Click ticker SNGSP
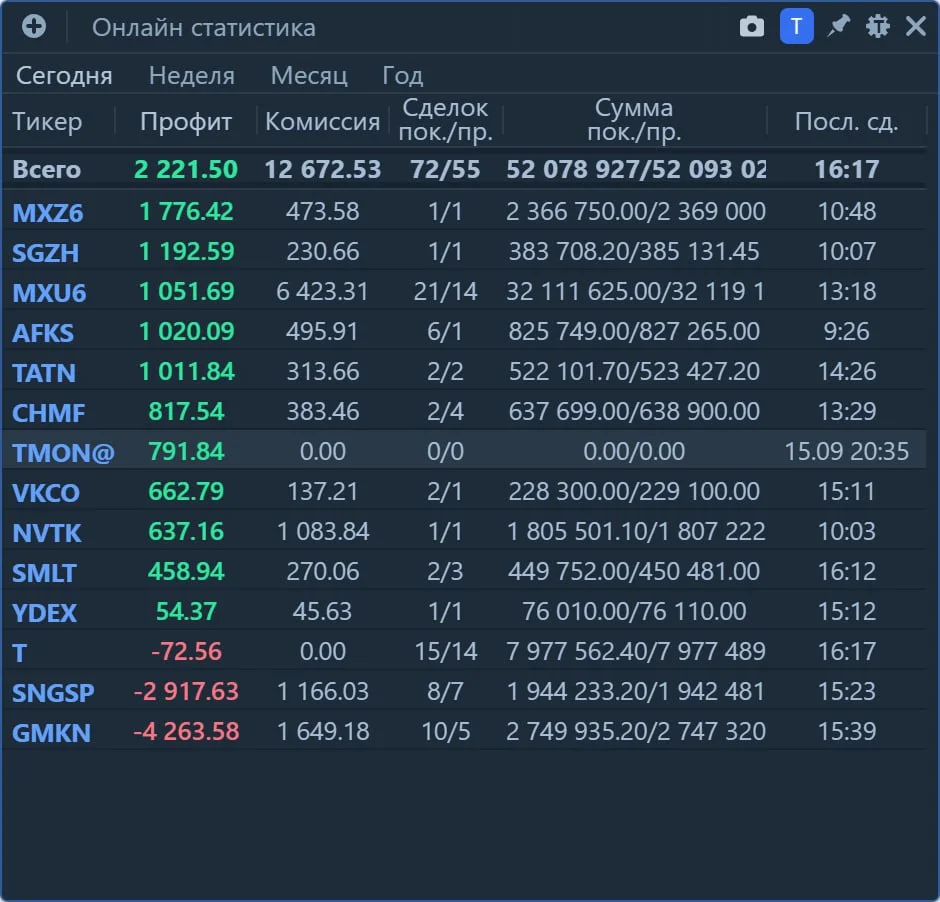The image size is (940, 902). [53, 693]
